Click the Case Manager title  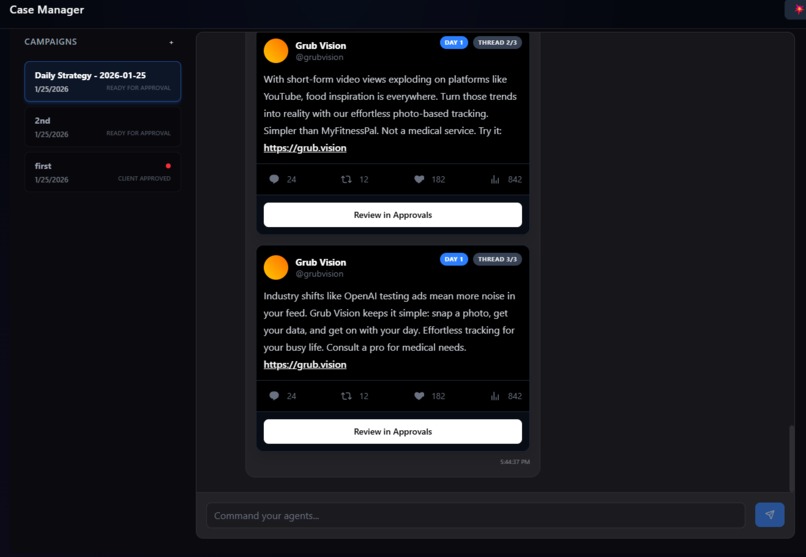pos(47,10)
